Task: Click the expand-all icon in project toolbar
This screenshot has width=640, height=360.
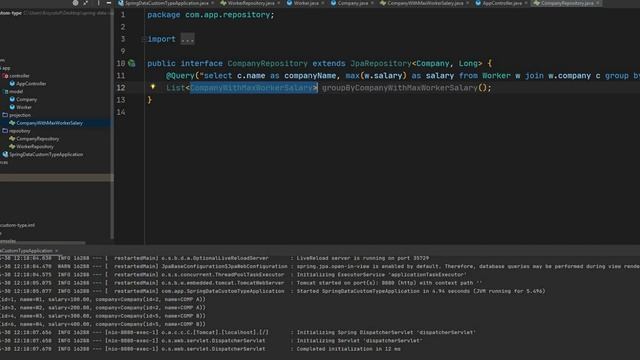Action: click(86, 3)
